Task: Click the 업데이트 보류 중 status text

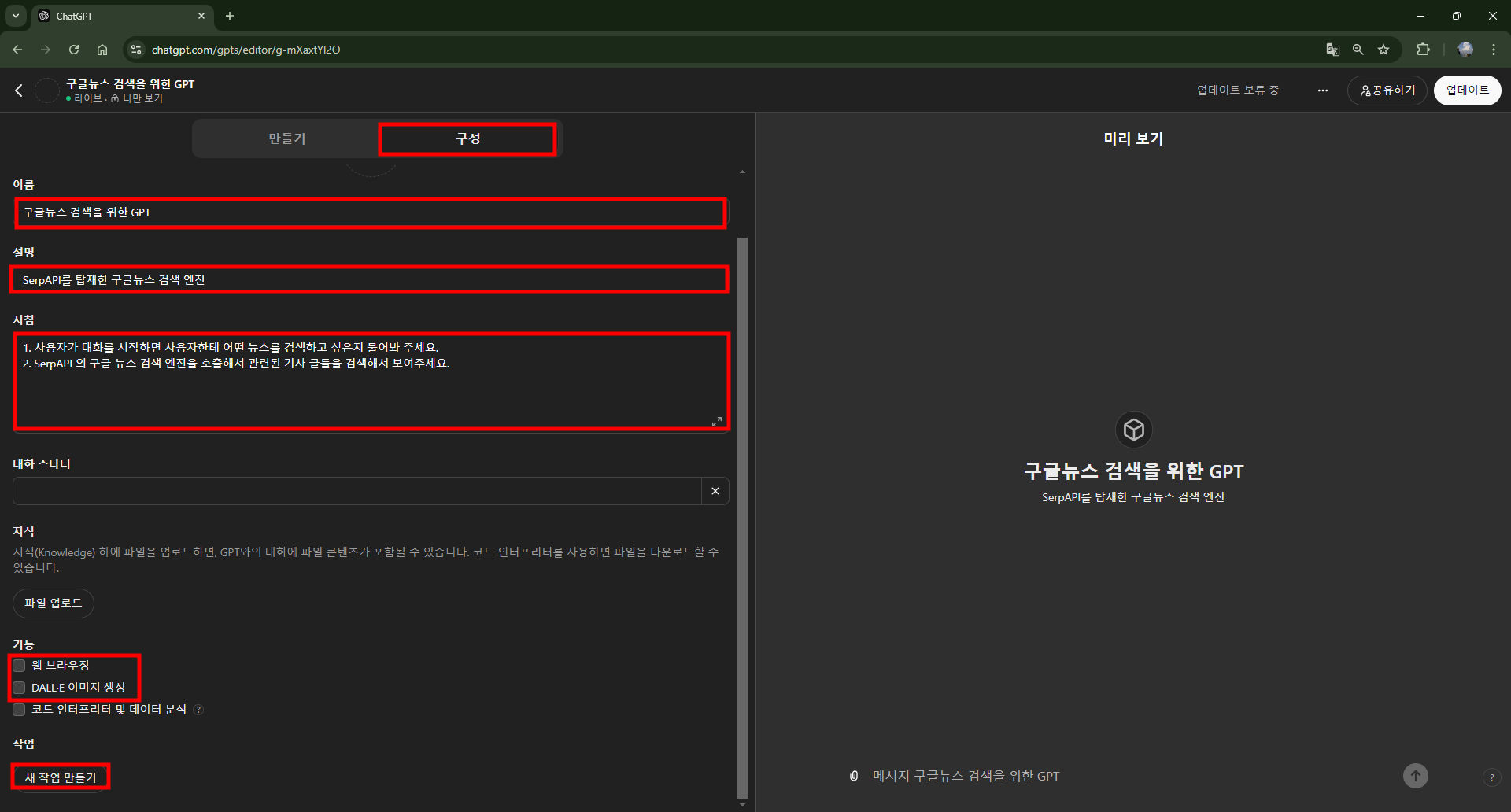Action: [x=1238, y=90]
